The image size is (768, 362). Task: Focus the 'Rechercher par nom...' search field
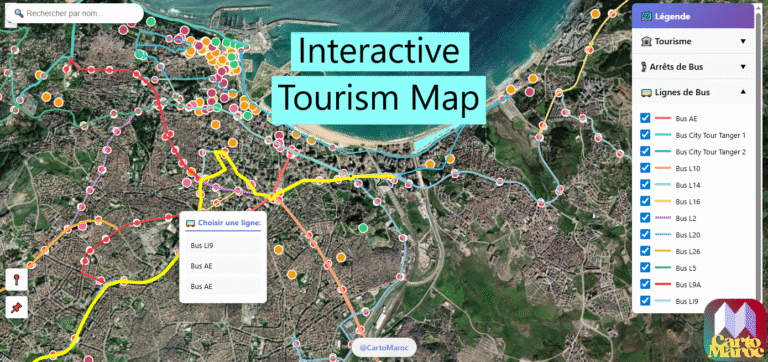pyautogui.click(x=74, y=14)
